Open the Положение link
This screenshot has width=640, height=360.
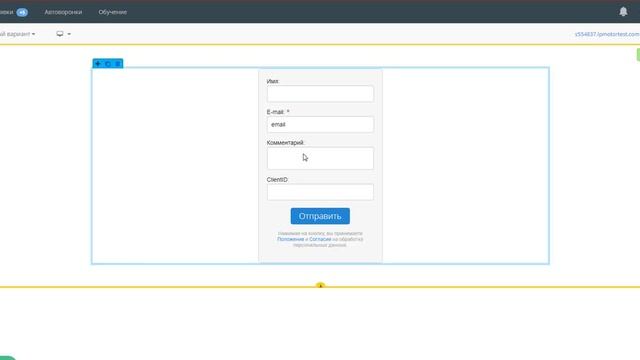point(291,239)
